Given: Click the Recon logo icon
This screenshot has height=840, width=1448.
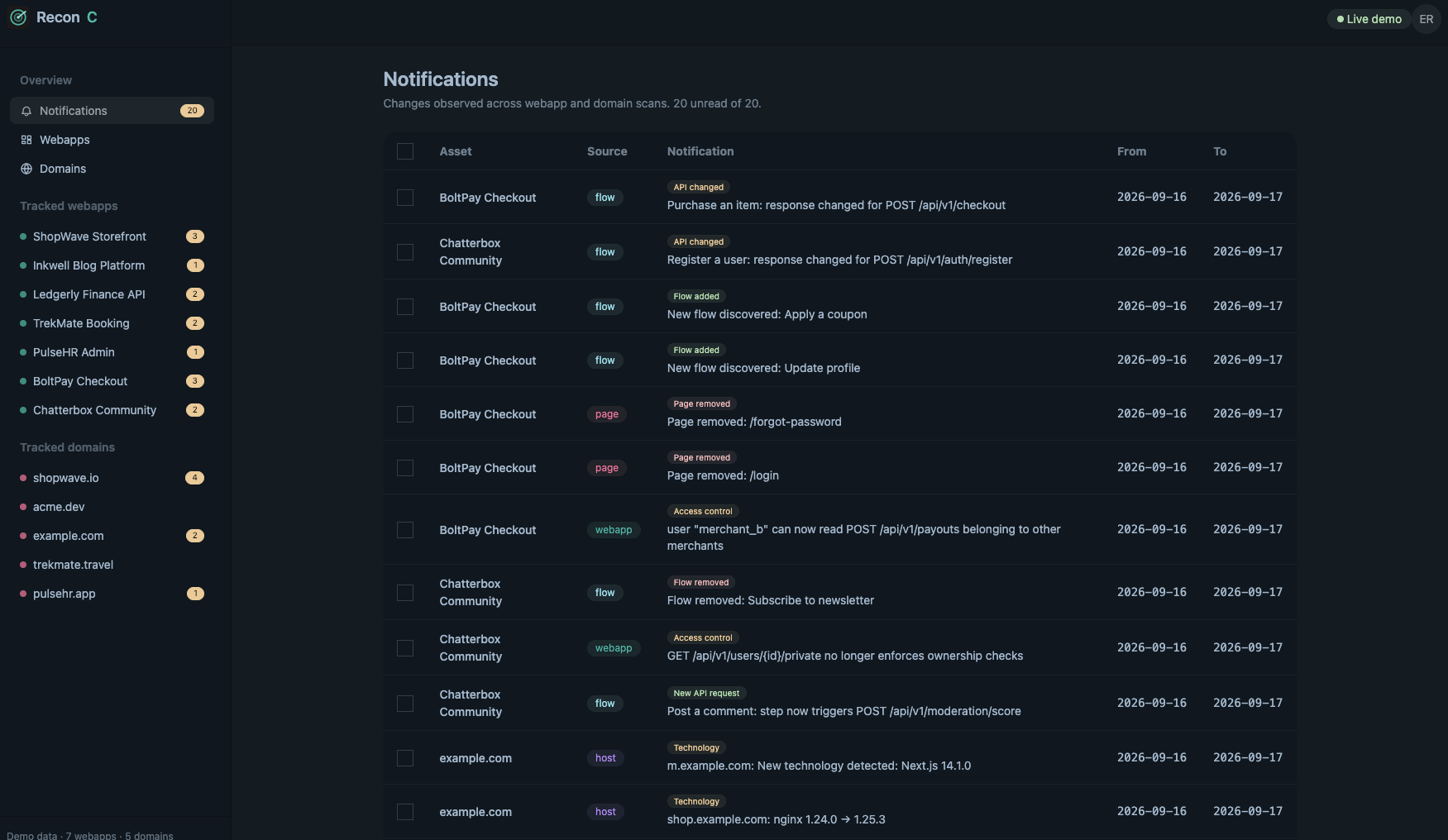Looking at the screenshot, I should 18,17.
